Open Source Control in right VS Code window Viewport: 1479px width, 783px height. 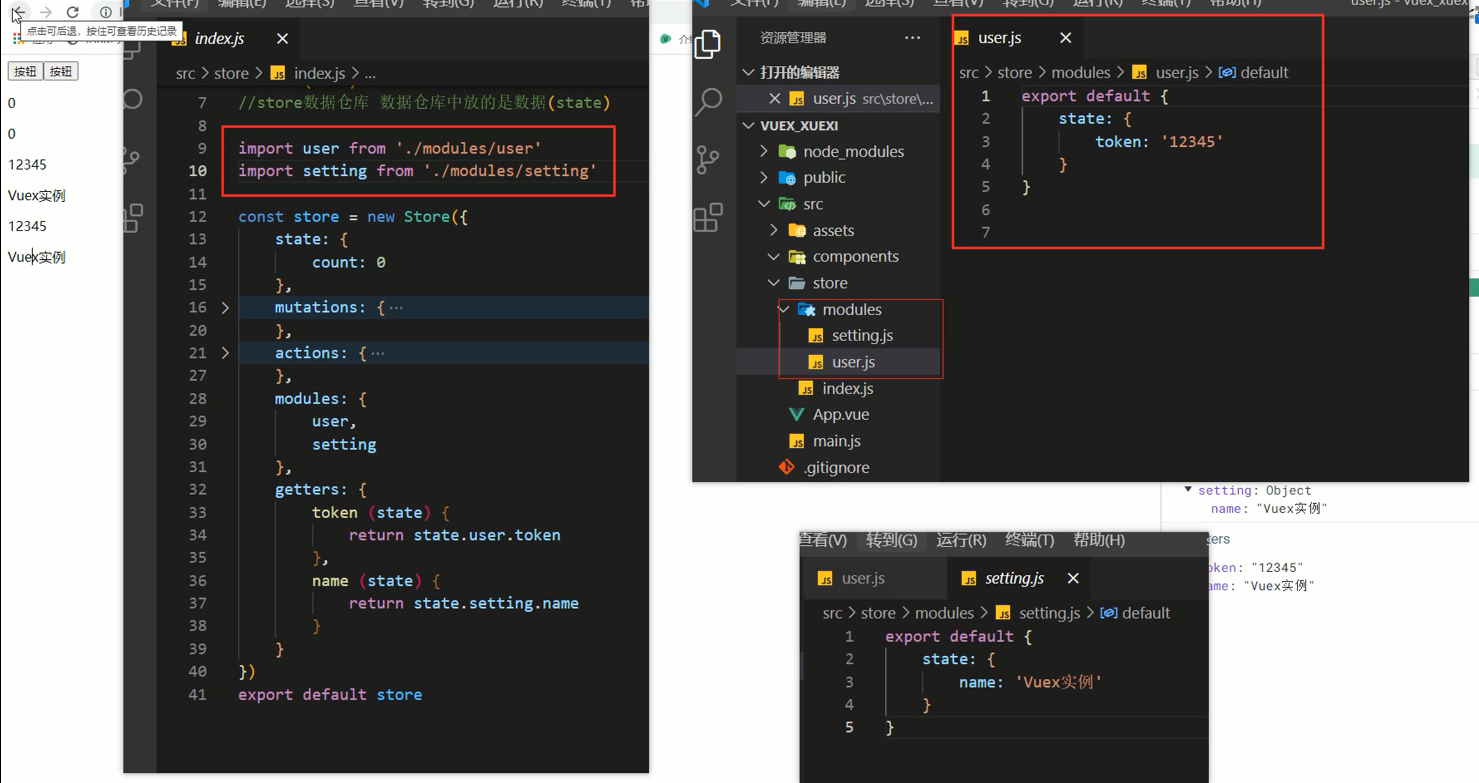click(x=708, y=159)
